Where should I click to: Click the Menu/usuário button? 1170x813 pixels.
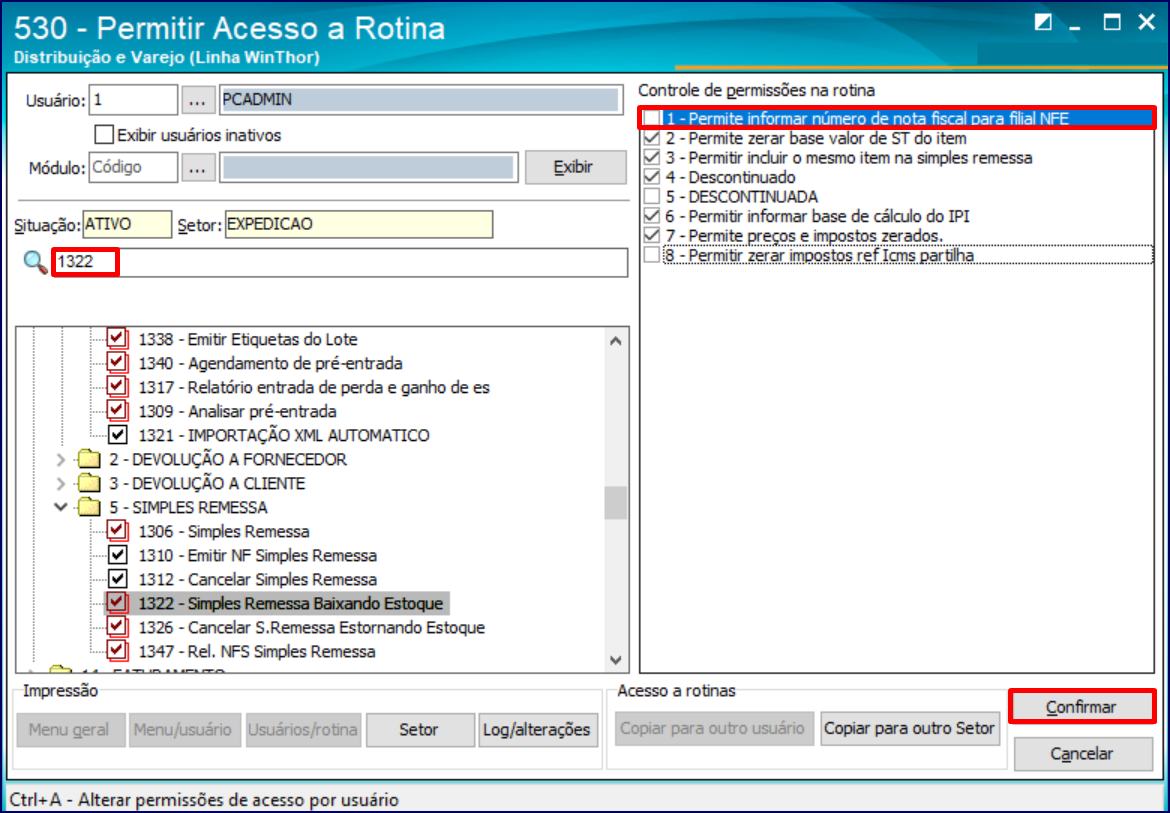[184, 729]
